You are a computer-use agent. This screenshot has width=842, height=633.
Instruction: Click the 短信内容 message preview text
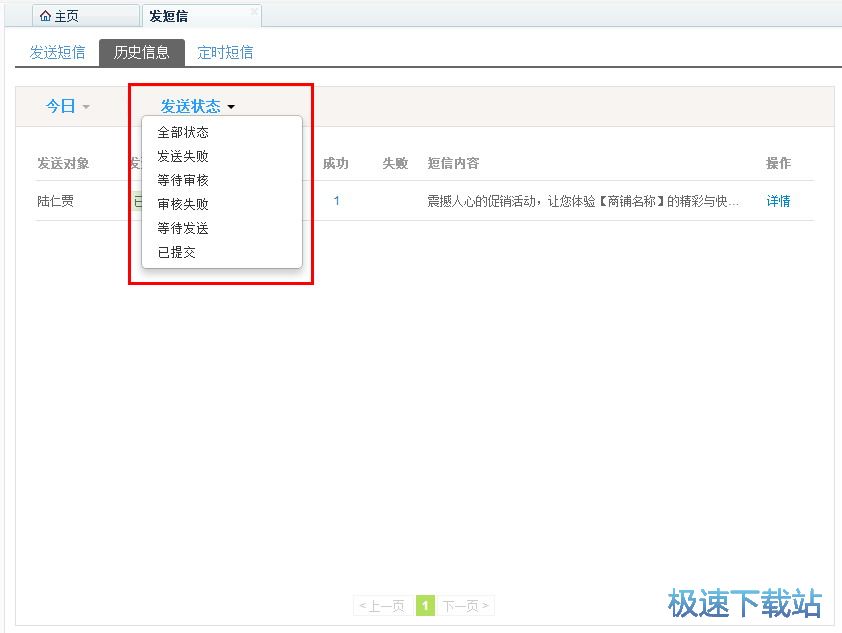(x=583, y=201)
